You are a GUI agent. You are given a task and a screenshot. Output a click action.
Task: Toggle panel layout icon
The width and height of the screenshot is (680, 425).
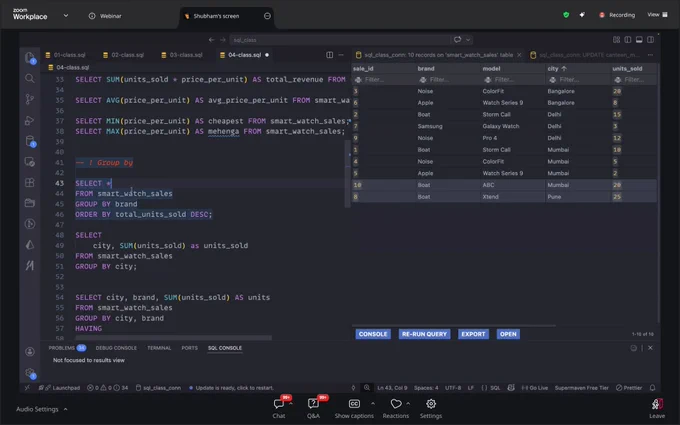(x=639, y=39)
